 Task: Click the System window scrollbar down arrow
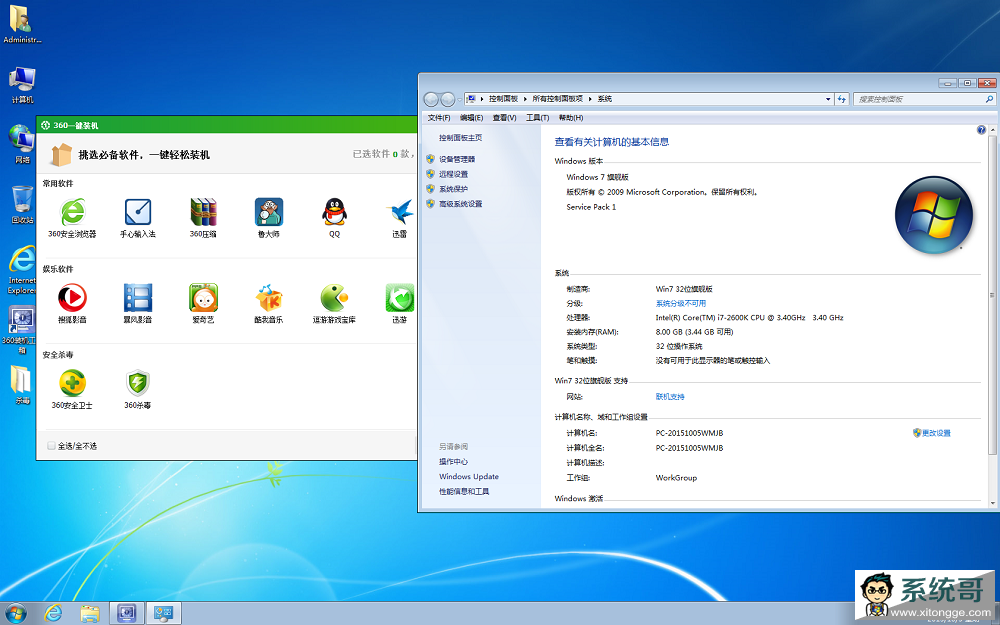point(992,503)
